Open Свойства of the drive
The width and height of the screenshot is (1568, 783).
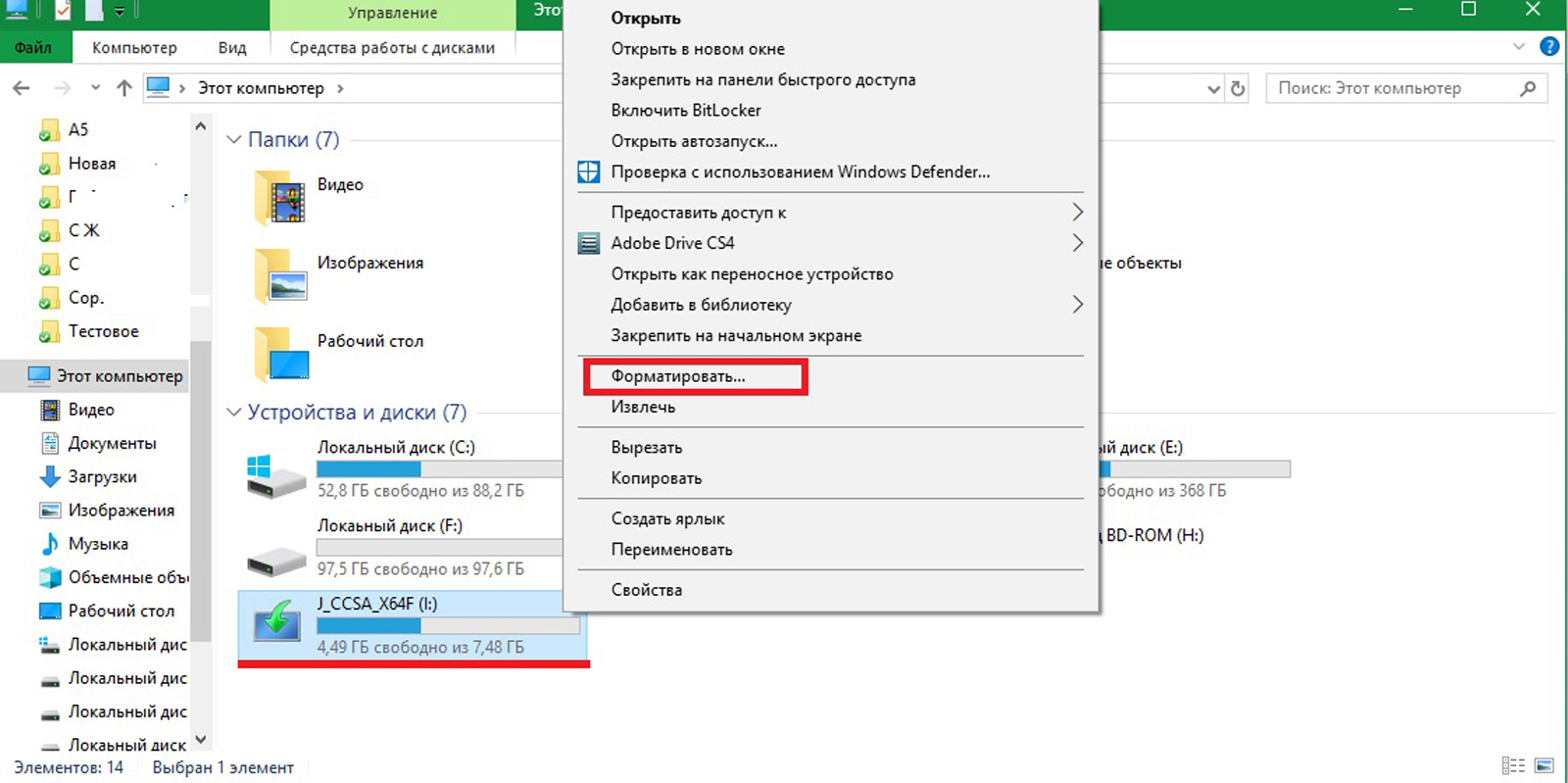coord(646,590)
